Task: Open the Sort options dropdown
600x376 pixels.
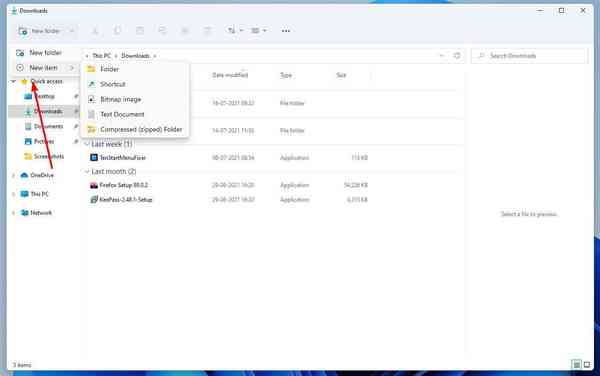Action: (235, 31)
